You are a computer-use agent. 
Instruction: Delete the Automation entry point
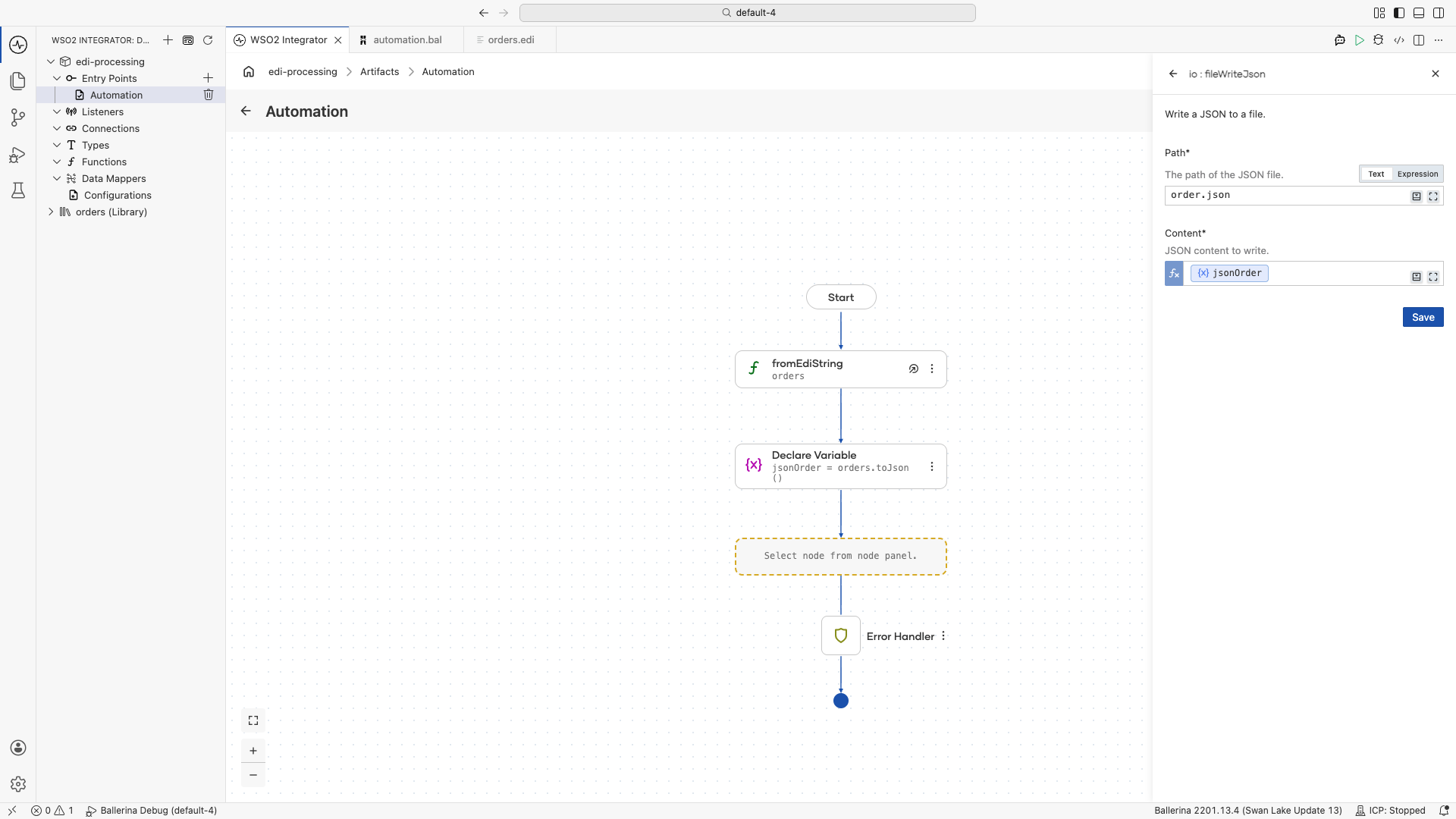tap(209, 95)
